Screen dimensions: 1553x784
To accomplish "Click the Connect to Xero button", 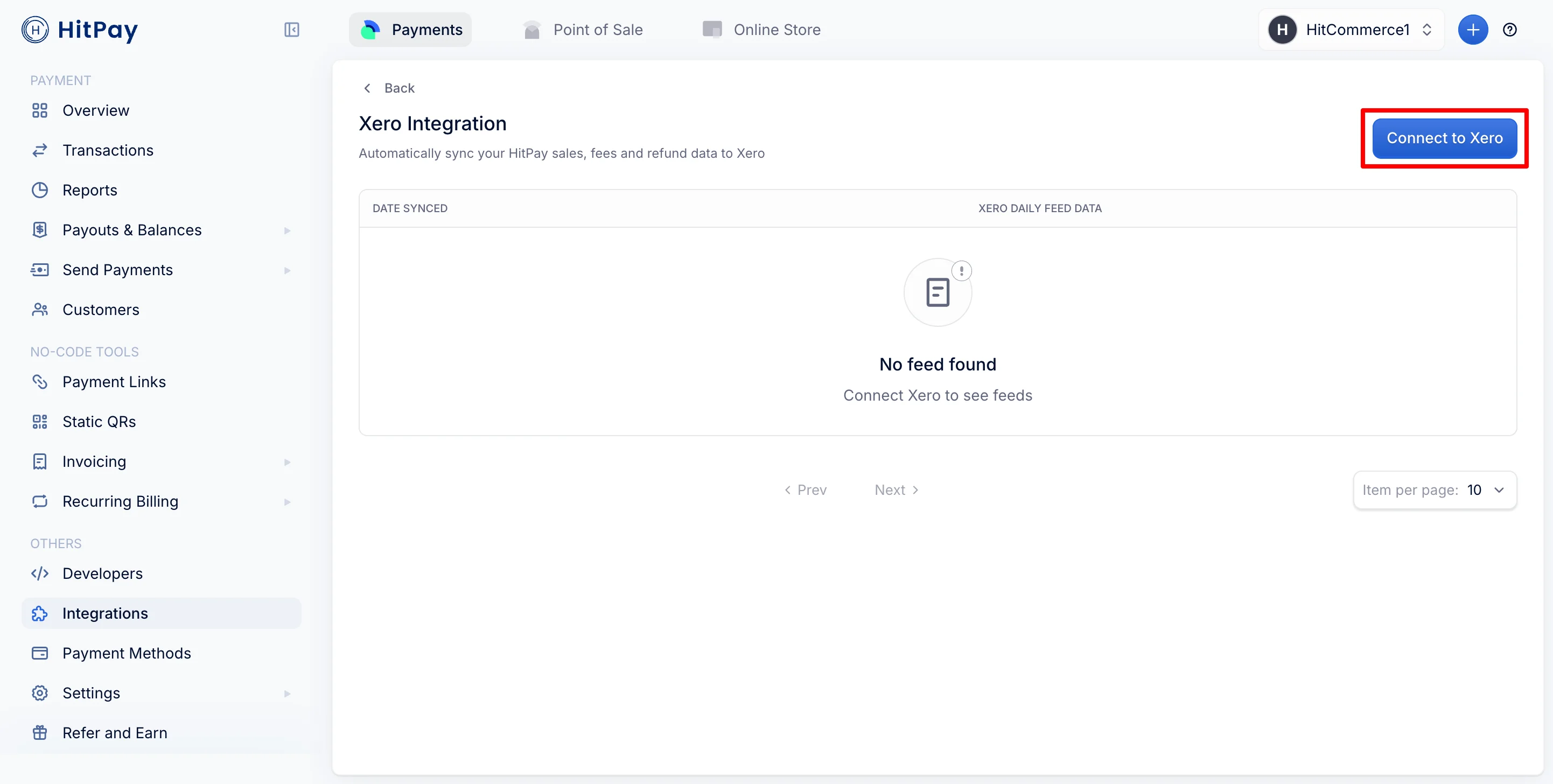I will click(x=1444, y=138).
